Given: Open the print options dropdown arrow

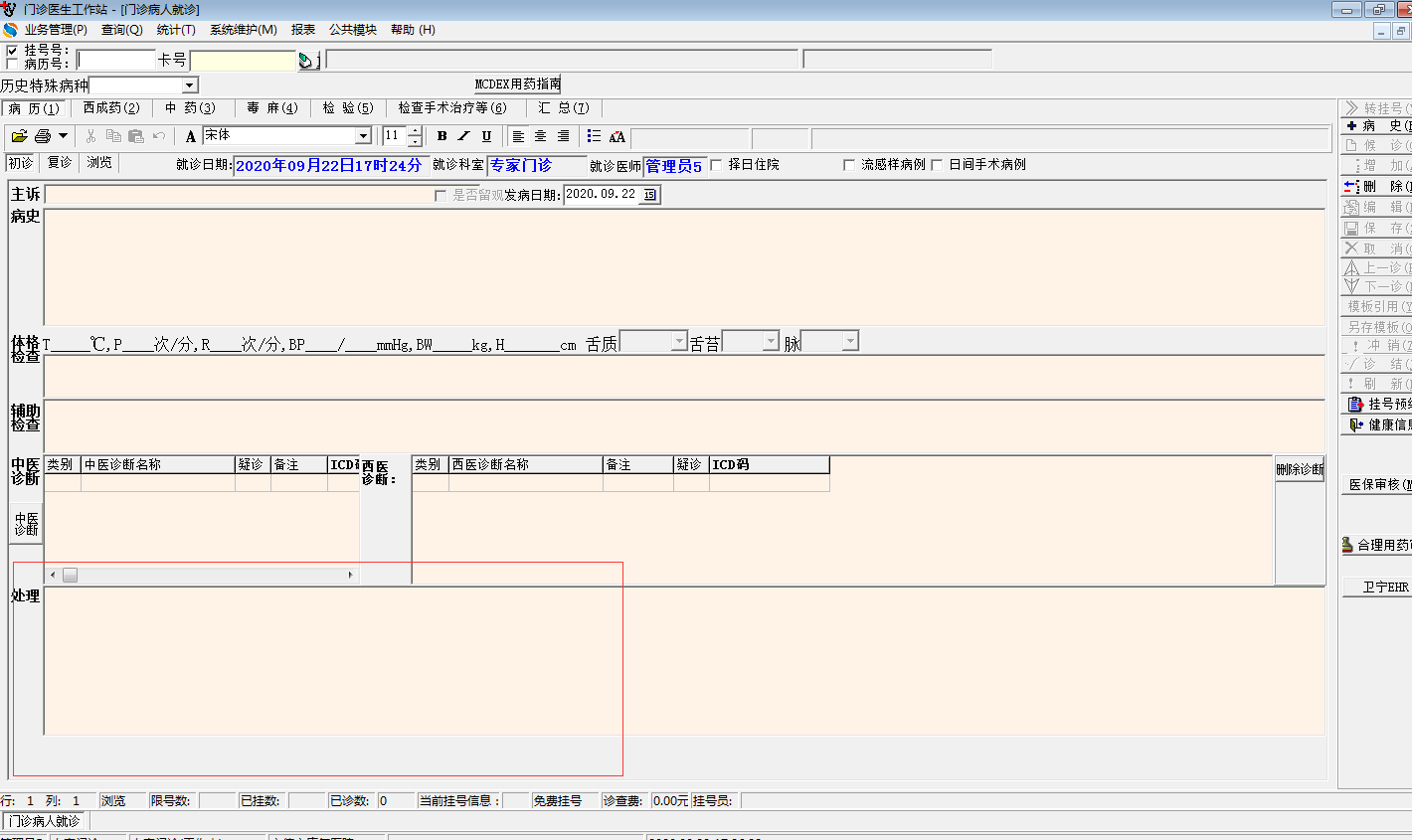Looking at the screenshot, I should tap(63, 136).
